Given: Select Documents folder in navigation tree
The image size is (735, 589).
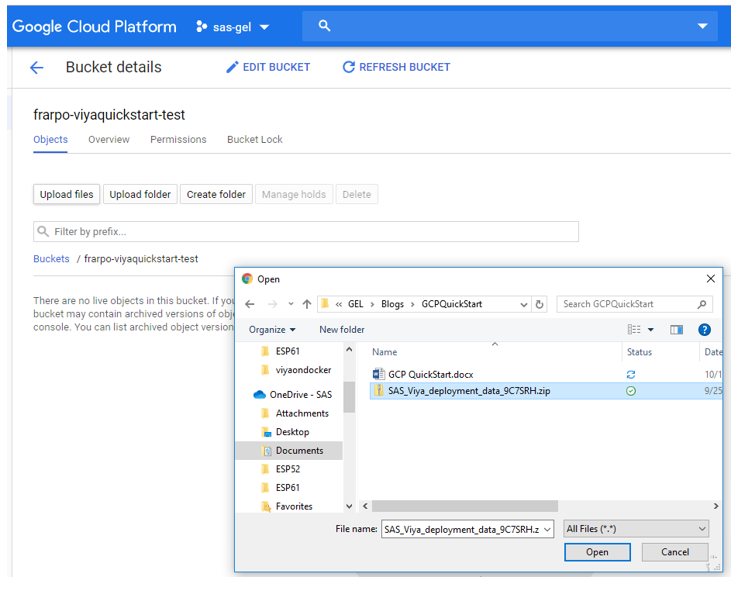Looking at the screenshot, I should coord(299,451).
